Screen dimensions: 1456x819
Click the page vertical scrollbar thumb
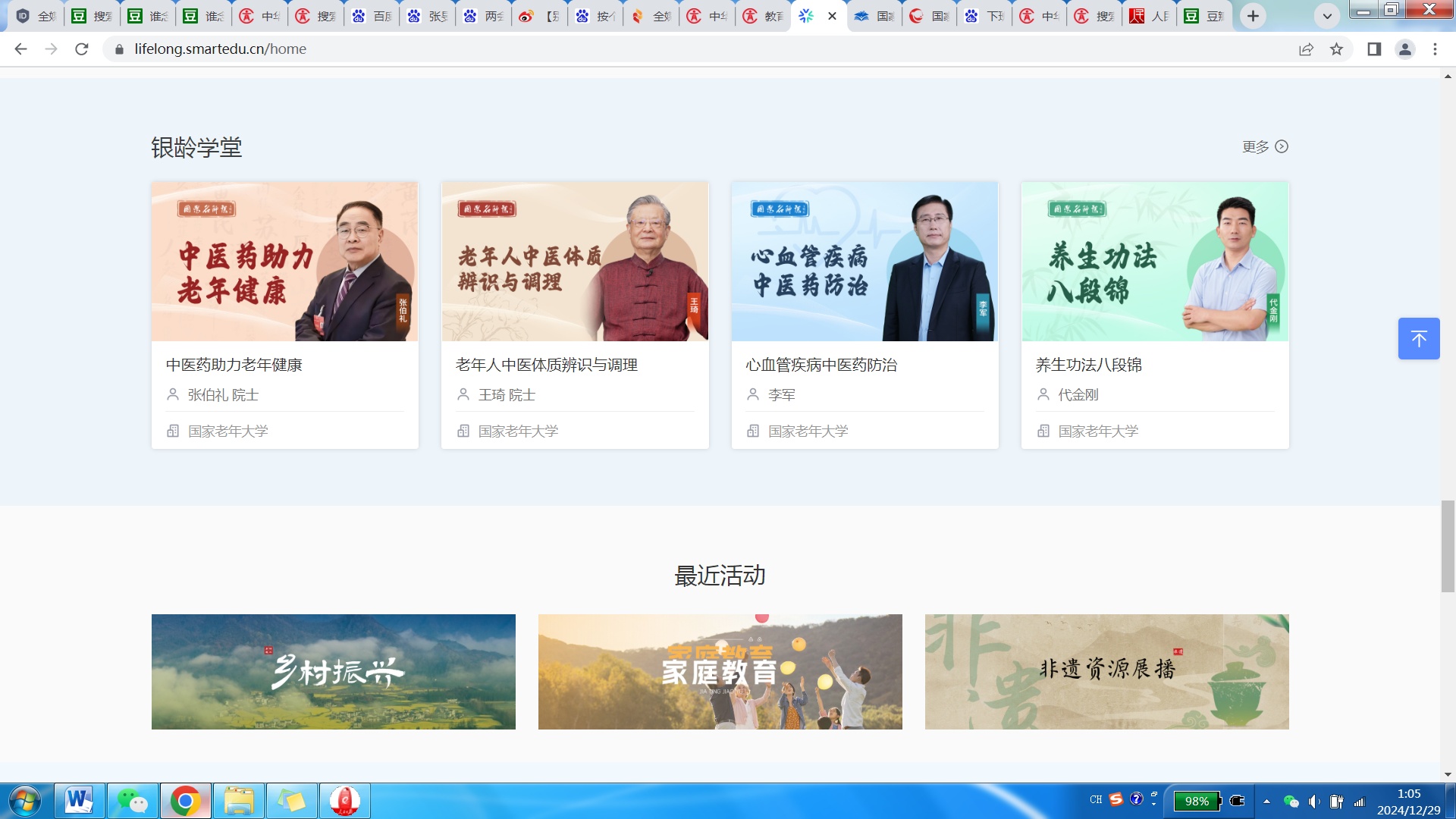pos(1448,546)
